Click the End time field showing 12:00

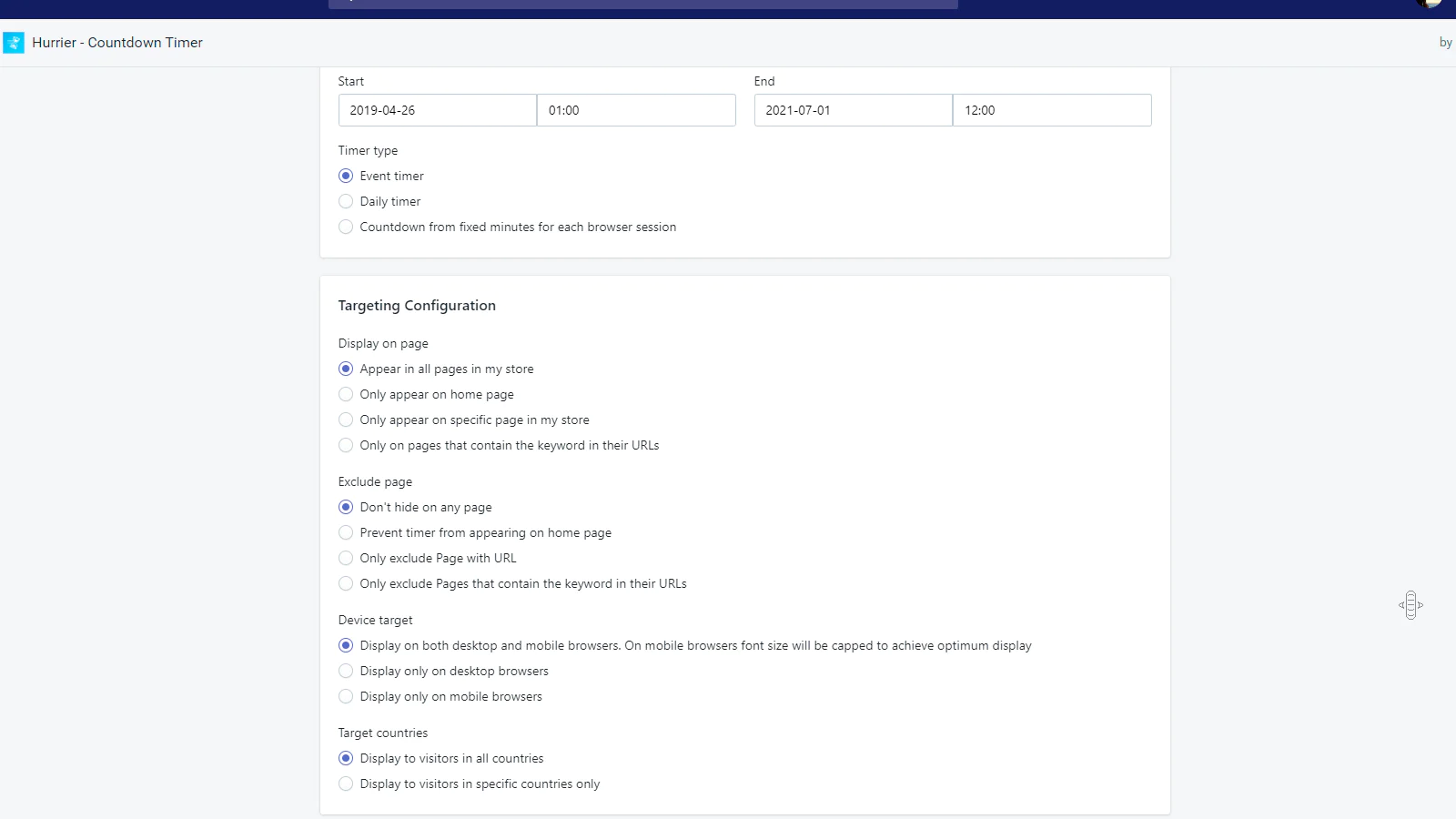(x=1051, y=110)
